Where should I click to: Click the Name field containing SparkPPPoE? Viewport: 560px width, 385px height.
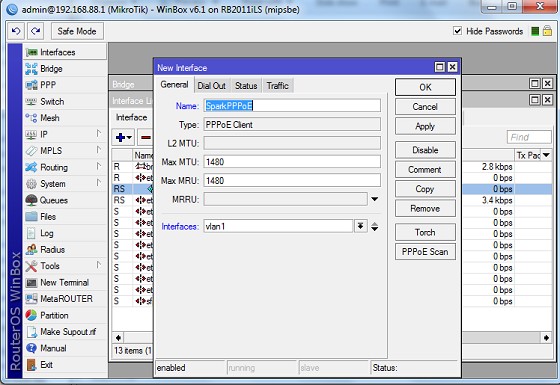point(292,106)
